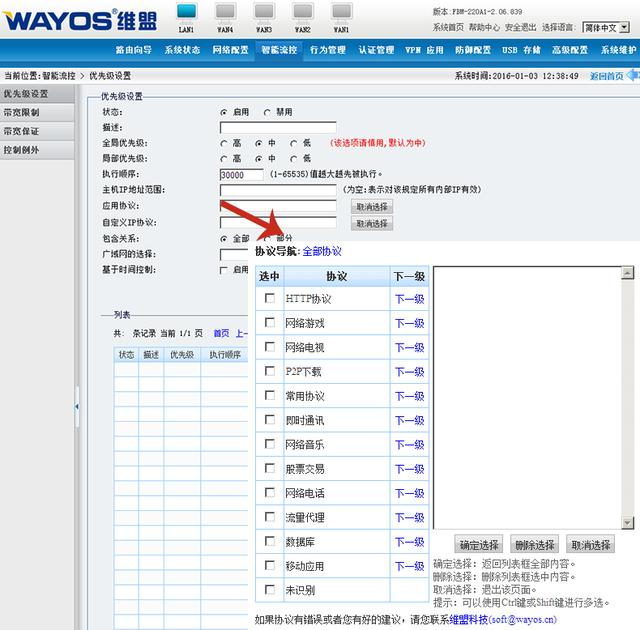
Task: Check the 即时通讯 checkbox
Action: [x=269, y=420]
